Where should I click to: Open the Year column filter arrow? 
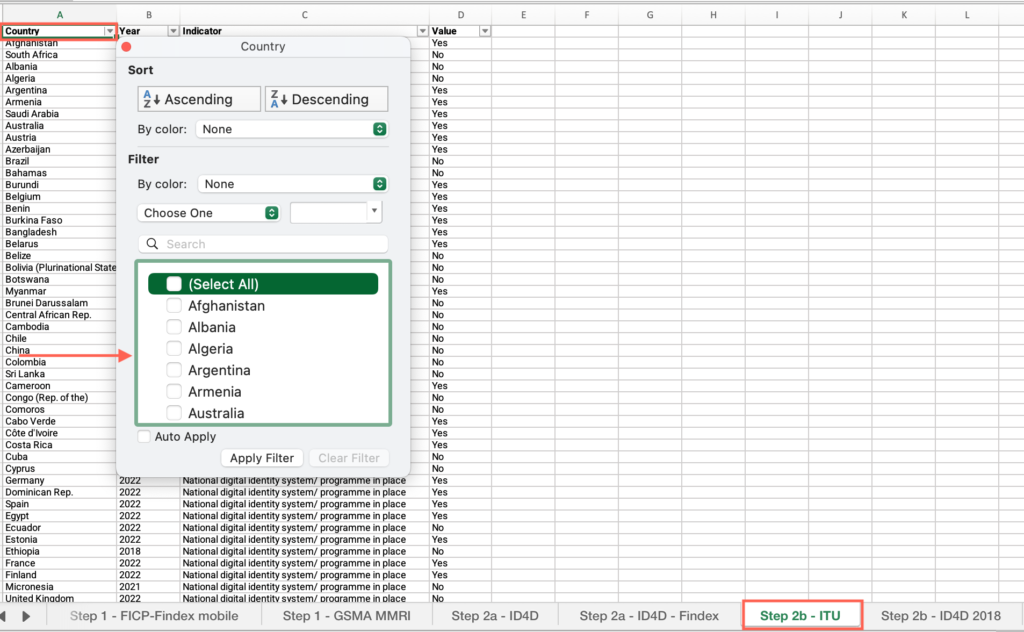pos(173,31)
